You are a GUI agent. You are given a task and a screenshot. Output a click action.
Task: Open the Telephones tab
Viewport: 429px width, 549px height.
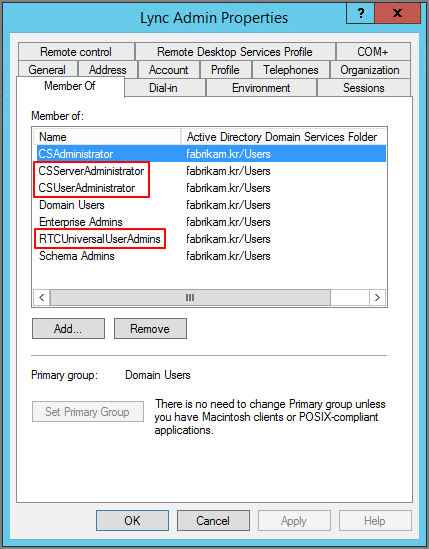[291, 69]
